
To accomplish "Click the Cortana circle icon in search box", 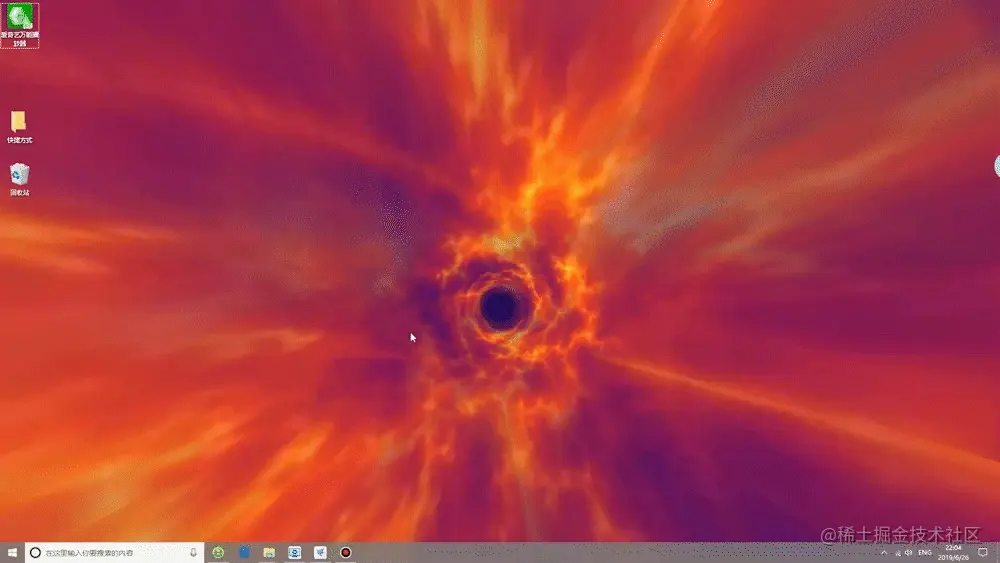I will tap(36, 553).
